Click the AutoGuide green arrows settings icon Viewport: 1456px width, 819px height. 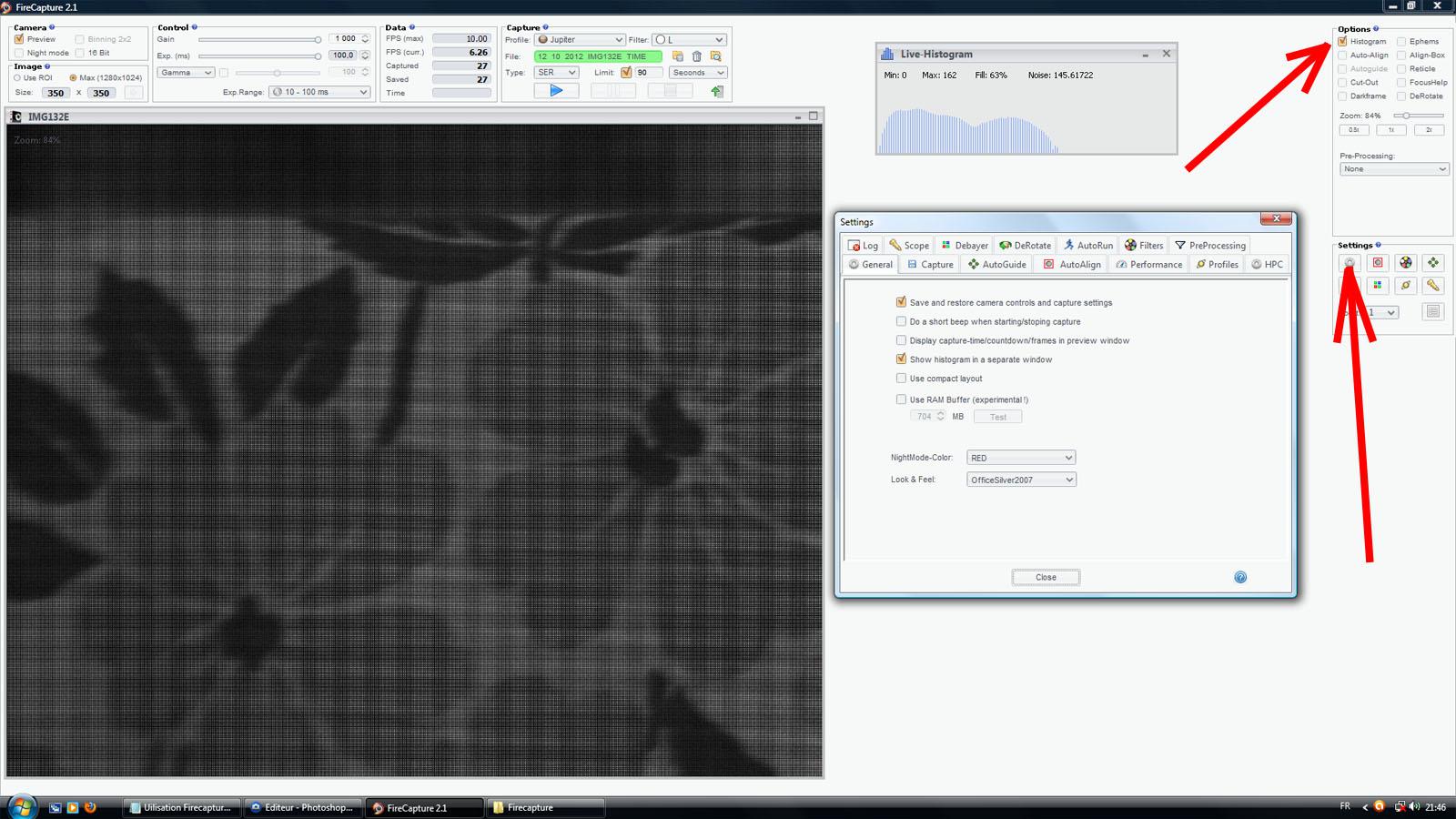(x=1433, y=263)
